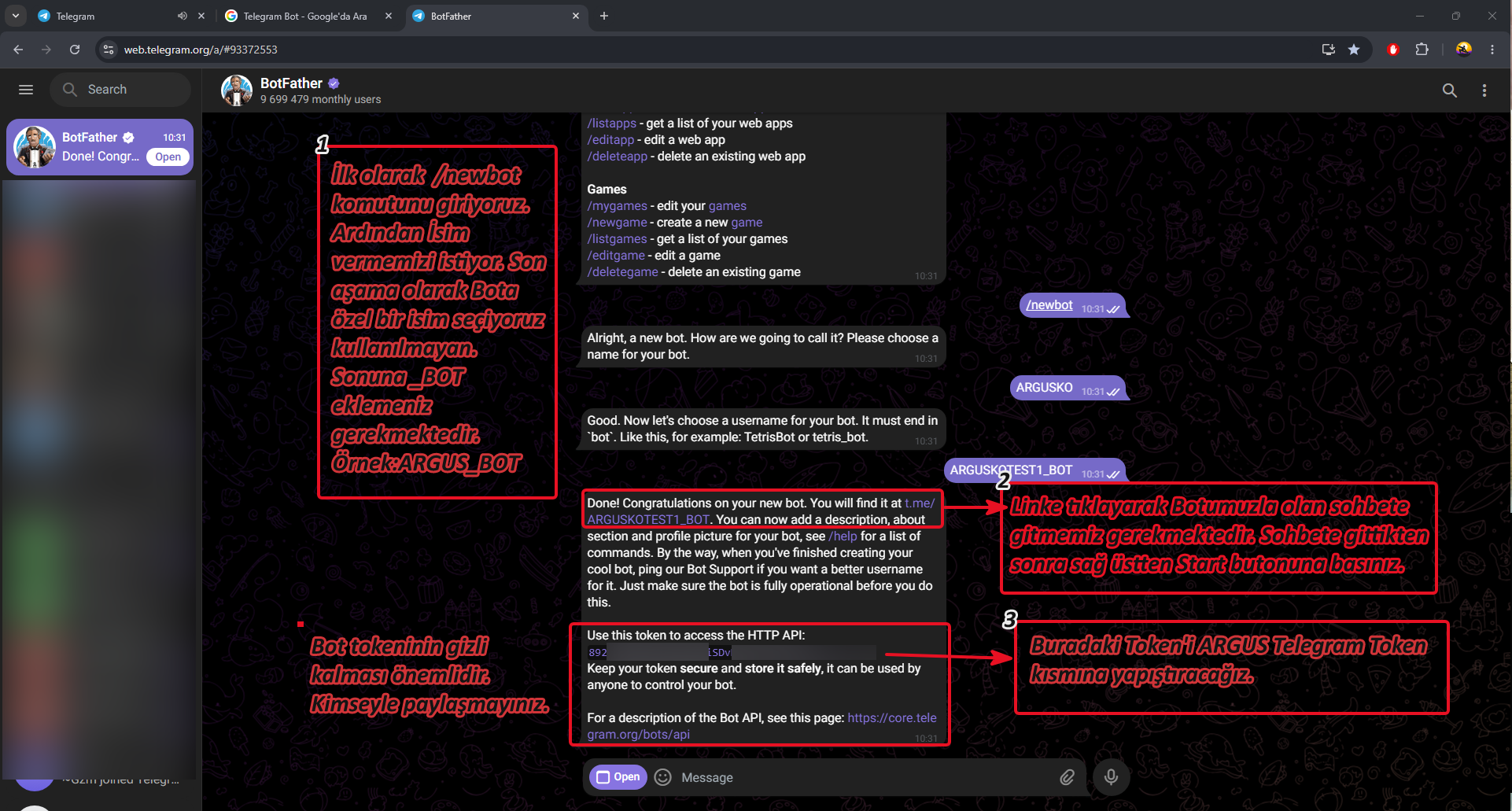1512x811 pixels.
Task: Bookmark this page with star icon
Action: point(1354,50)
